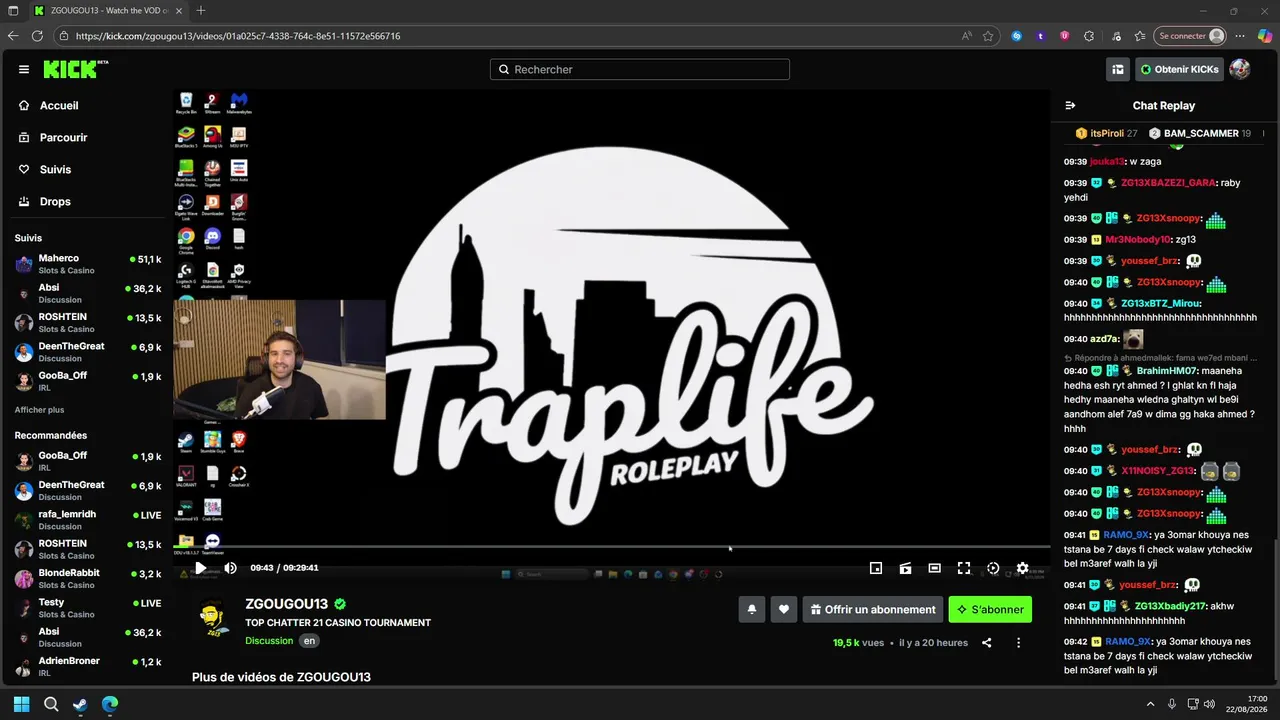
Task: Click top gifter BAM_SCAMMER
Action: [x=1199, y=133]
